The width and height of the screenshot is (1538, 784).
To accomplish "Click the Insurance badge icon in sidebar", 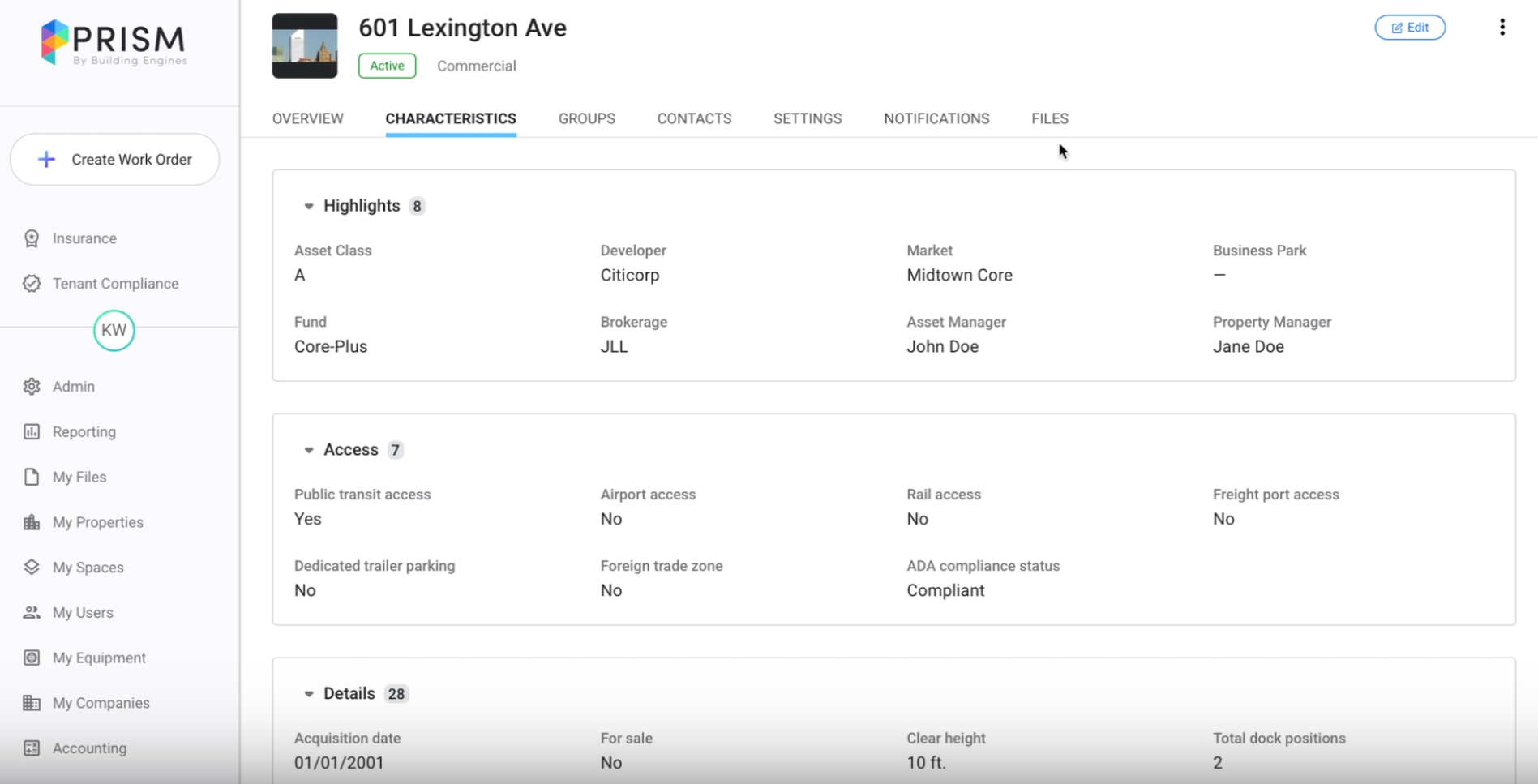I will tap(32, 238).
